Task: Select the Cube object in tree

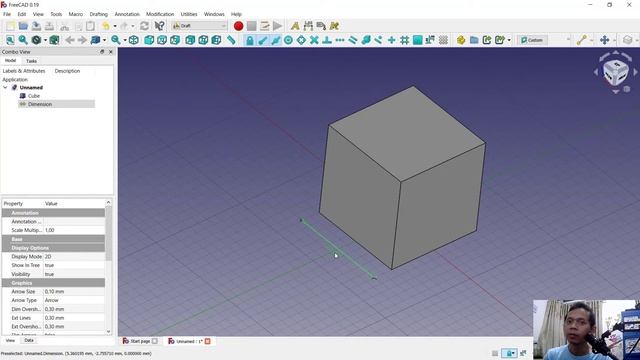Action: point(34,96)
